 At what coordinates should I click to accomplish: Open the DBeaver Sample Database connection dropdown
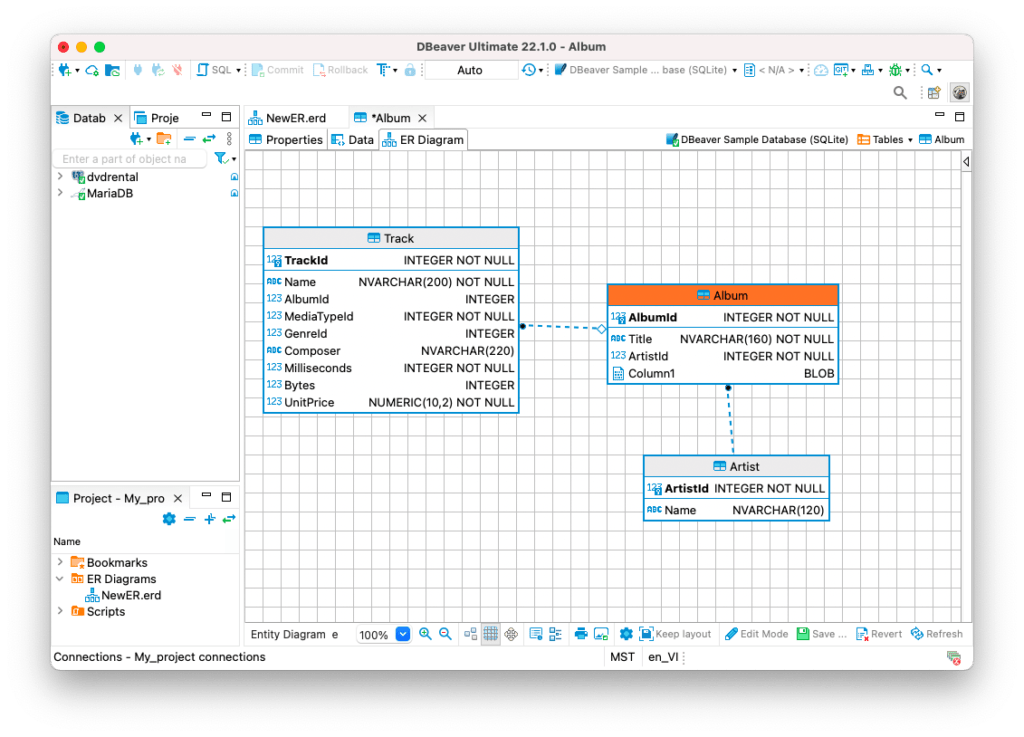pyautogui.click(x=737, y=70)
